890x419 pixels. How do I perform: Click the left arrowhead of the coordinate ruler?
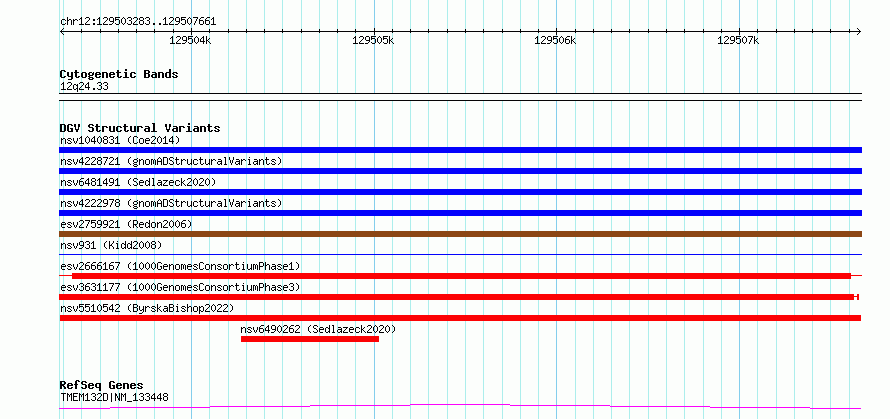tap(62, 31)
